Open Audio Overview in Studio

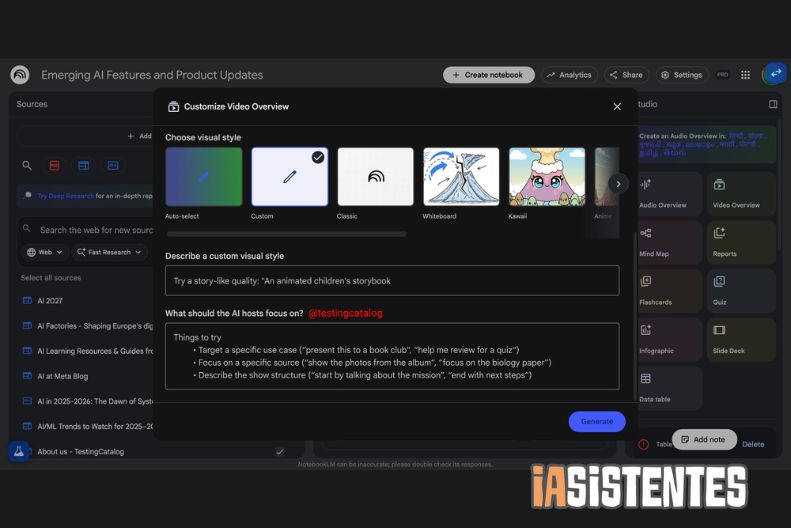tap(669, 193)
